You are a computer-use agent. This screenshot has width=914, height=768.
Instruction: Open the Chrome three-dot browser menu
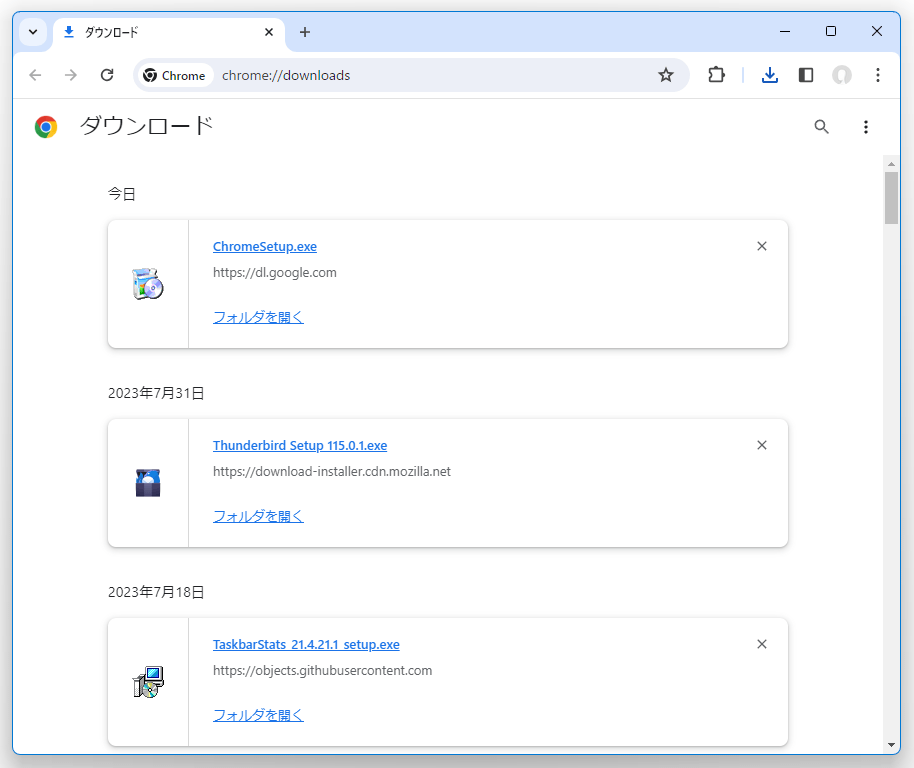tap(877, 75)
